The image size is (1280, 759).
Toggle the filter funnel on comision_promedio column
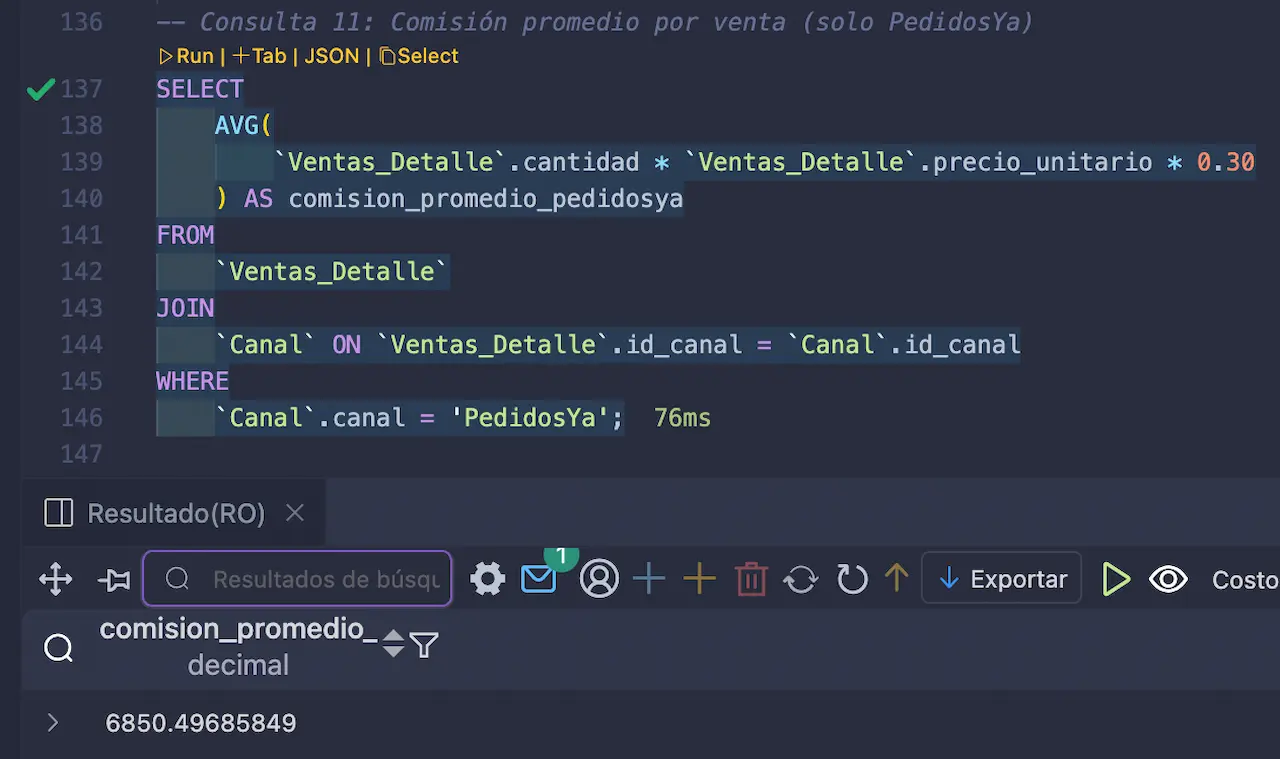pos(424,645)
